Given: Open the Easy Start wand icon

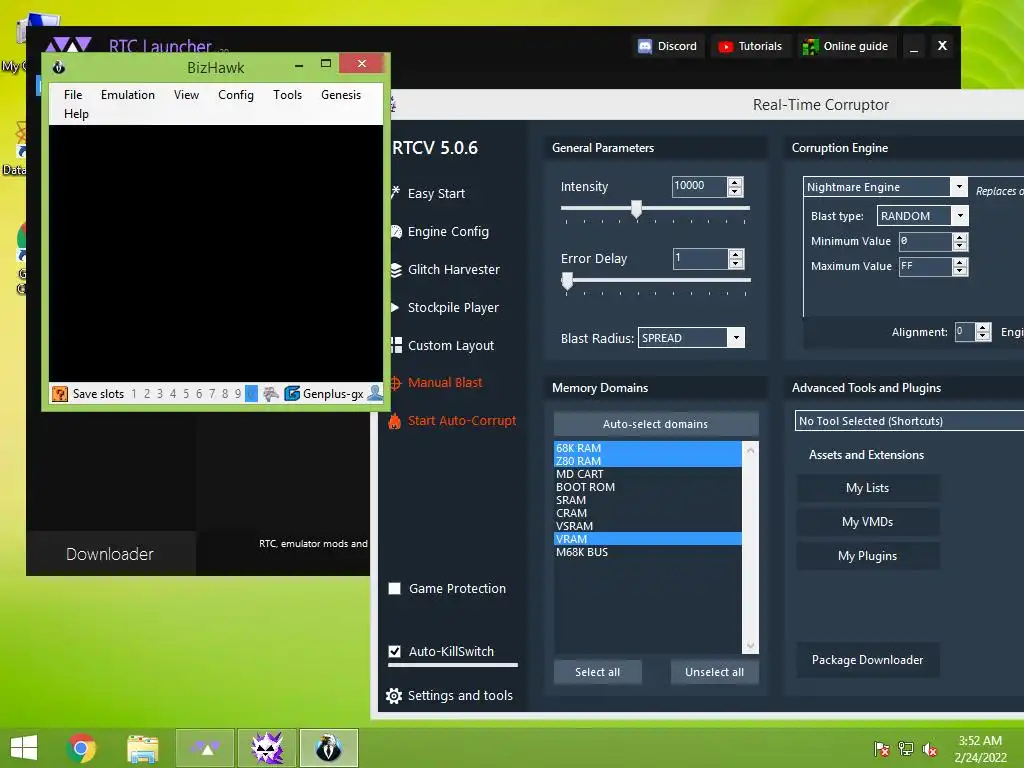Looking at the screenshot, I should tap(395, 193).
